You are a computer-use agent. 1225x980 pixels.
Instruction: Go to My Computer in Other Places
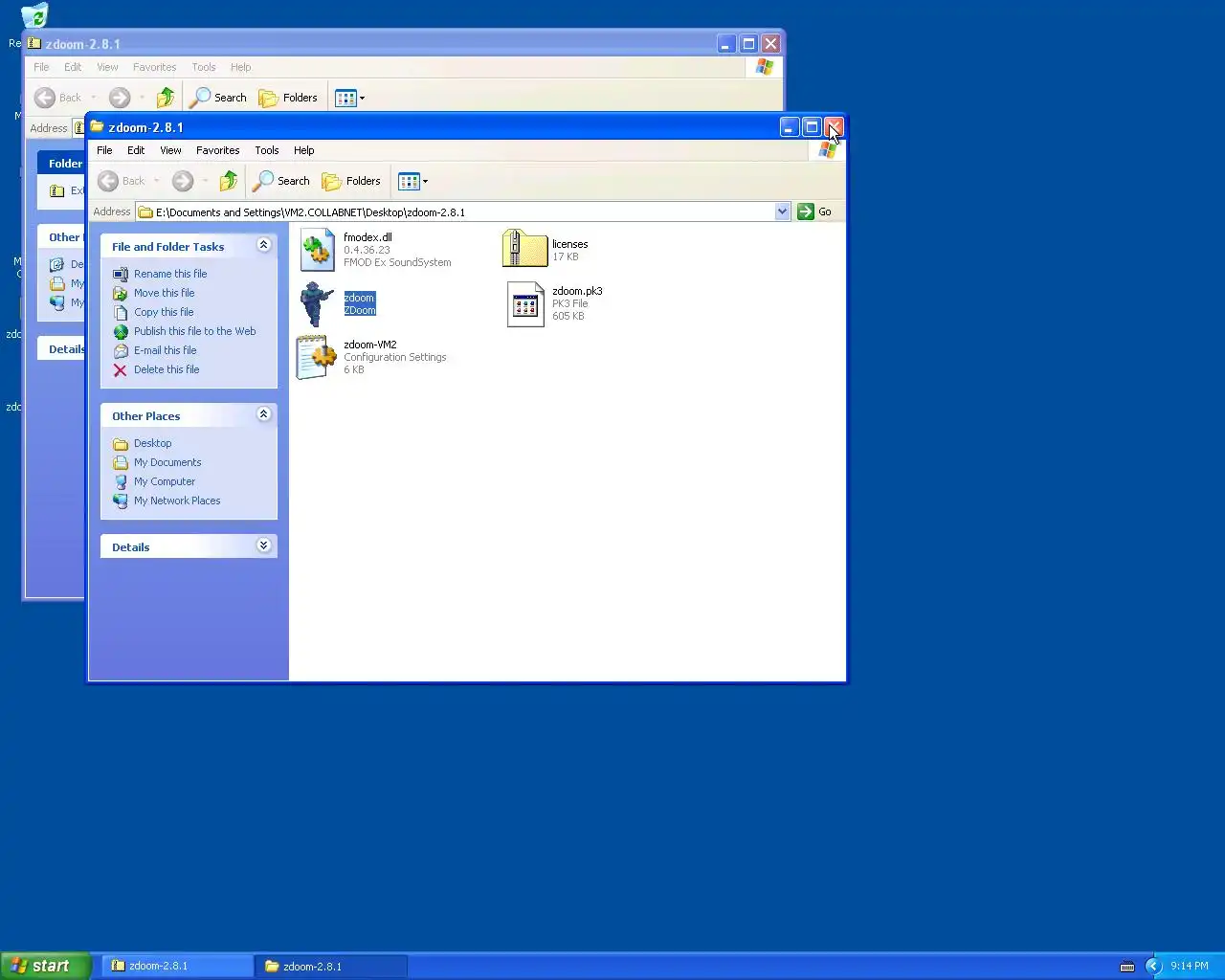coord(165,481)
